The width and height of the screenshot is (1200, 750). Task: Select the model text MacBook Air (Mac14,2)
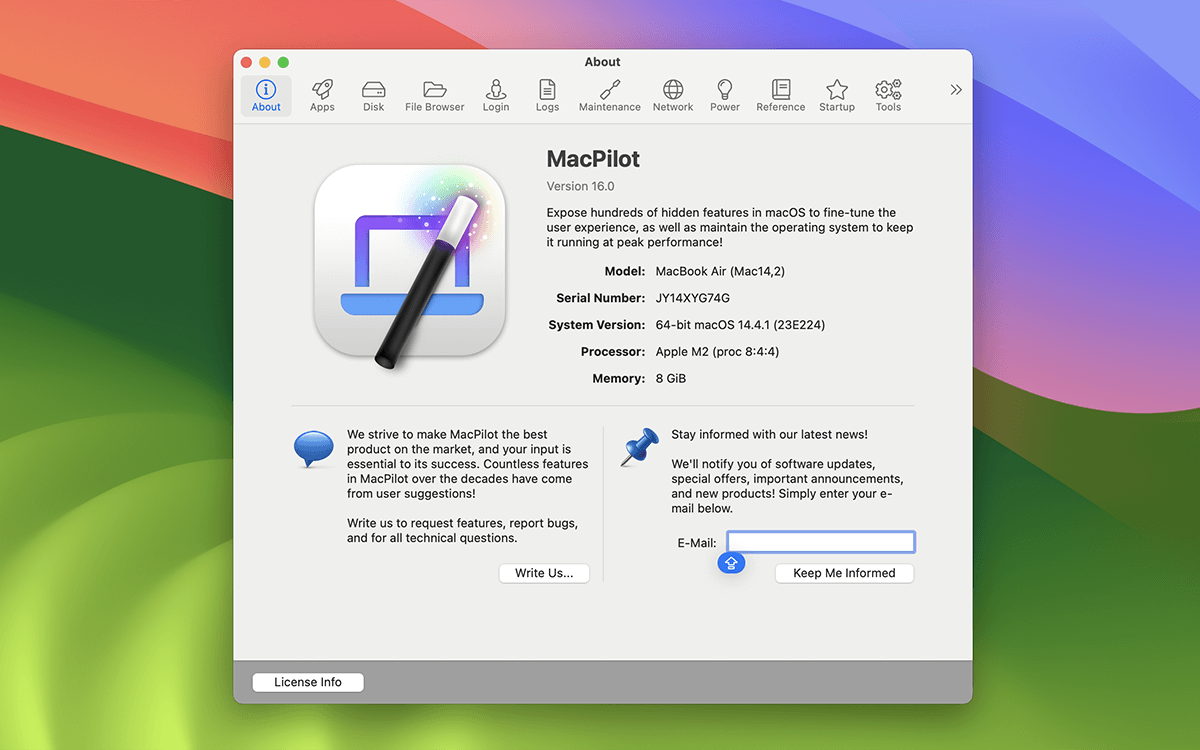[721, 271]
